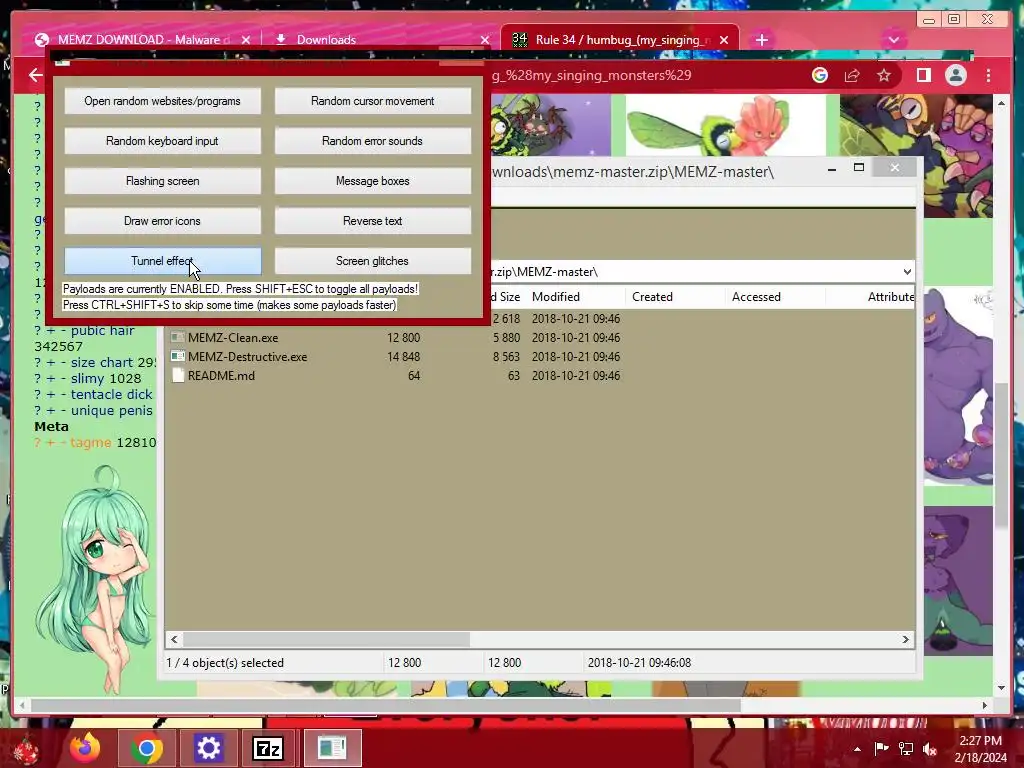Click the MEMZ-Clean.exe file icon
The width and height of the screenshot is (1024, 768).
[x=178, y=338]
